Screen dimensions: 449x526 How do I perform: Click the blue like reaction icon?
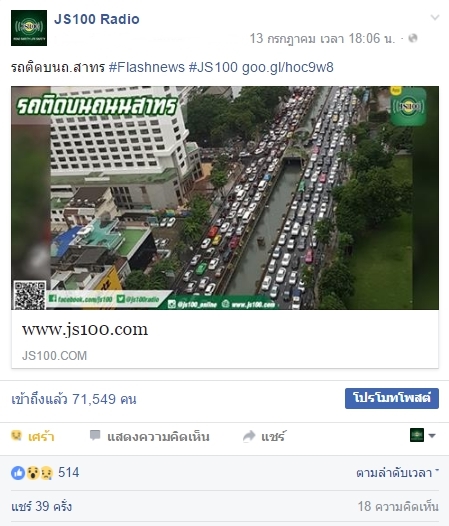click(18, 473)
